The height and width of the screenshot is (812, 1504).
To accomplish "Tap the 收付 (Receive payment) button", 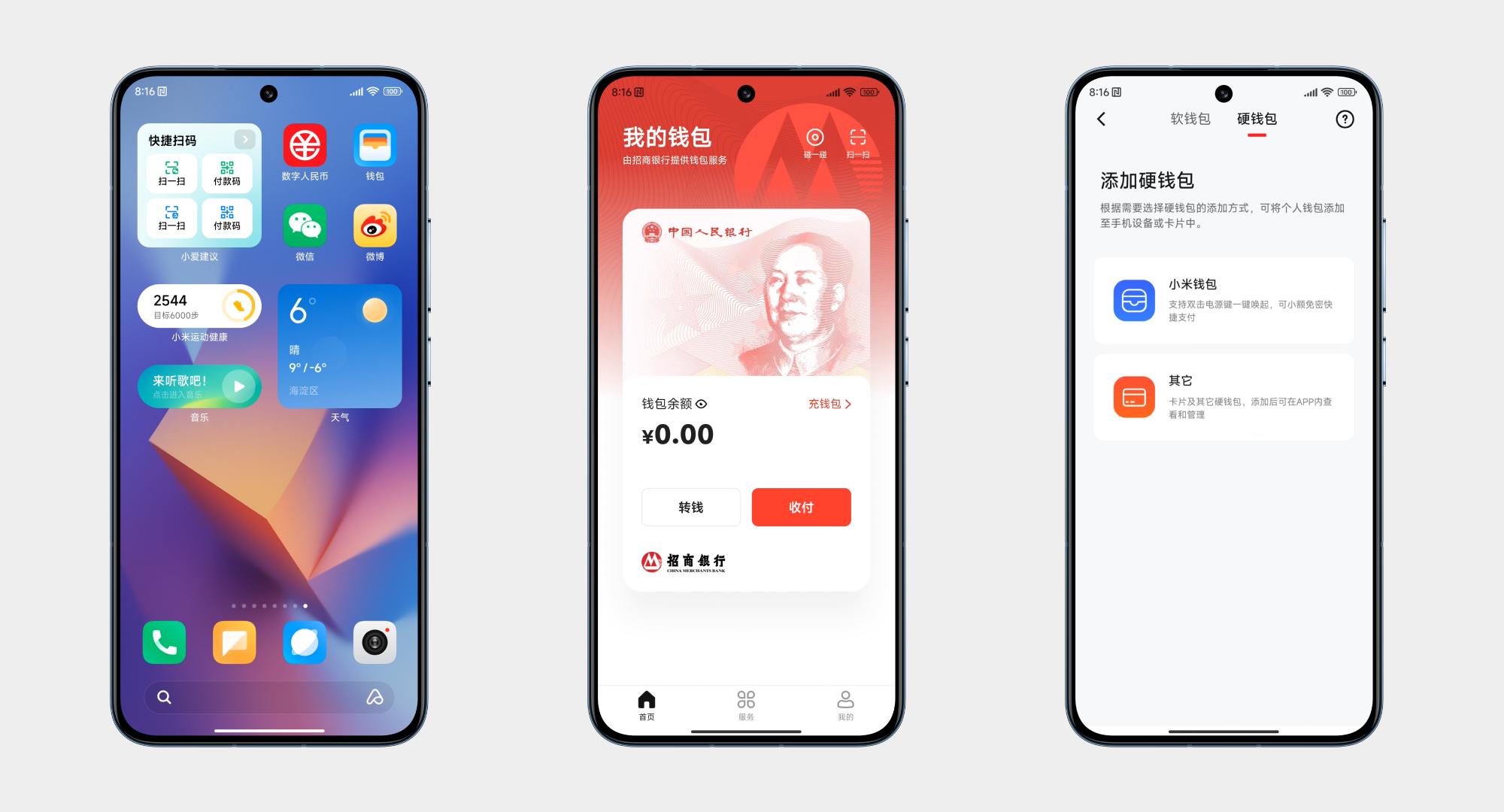I will coord(802,507).
